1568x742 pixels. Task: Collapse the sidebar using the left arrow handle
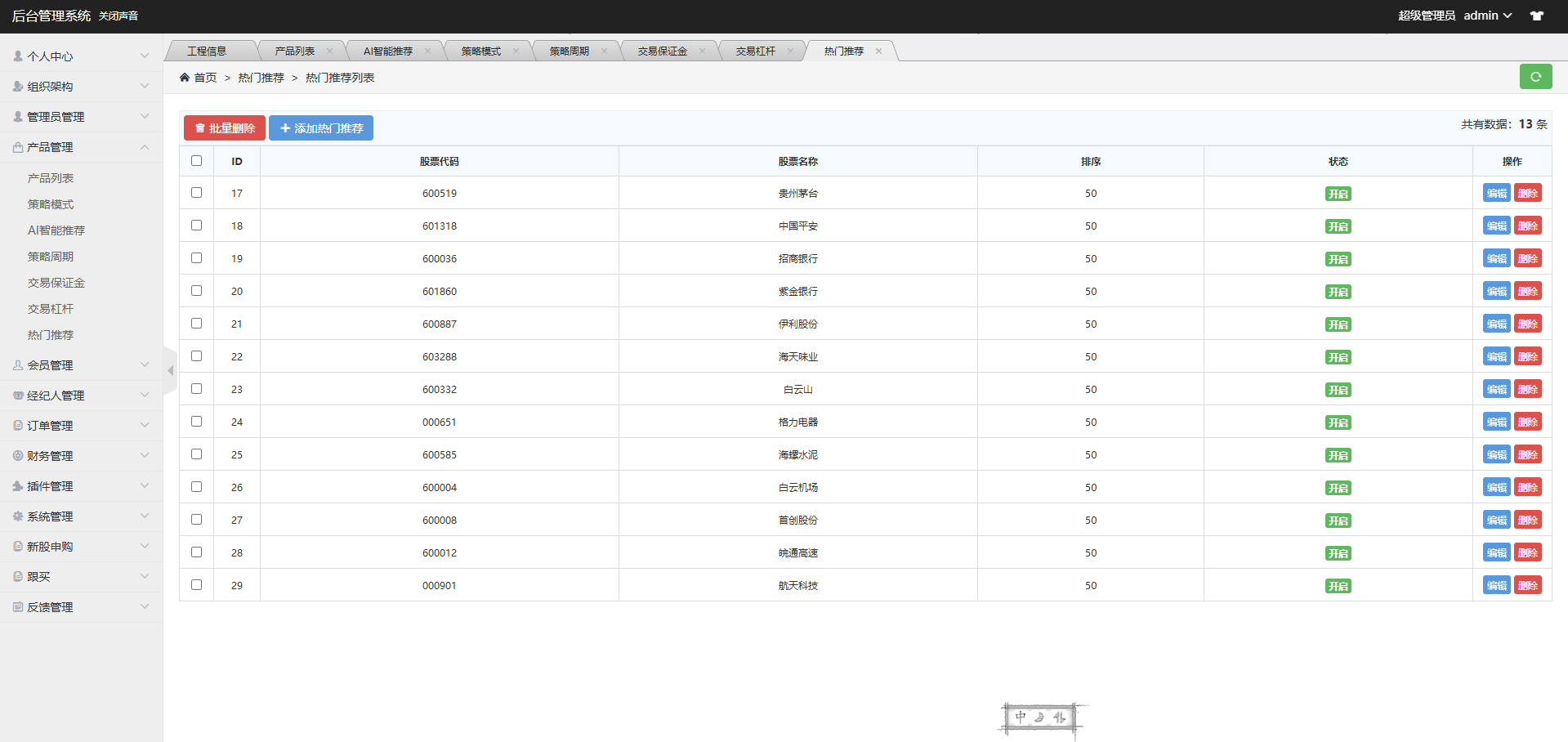pyautogui.click(x=170, y=371)
